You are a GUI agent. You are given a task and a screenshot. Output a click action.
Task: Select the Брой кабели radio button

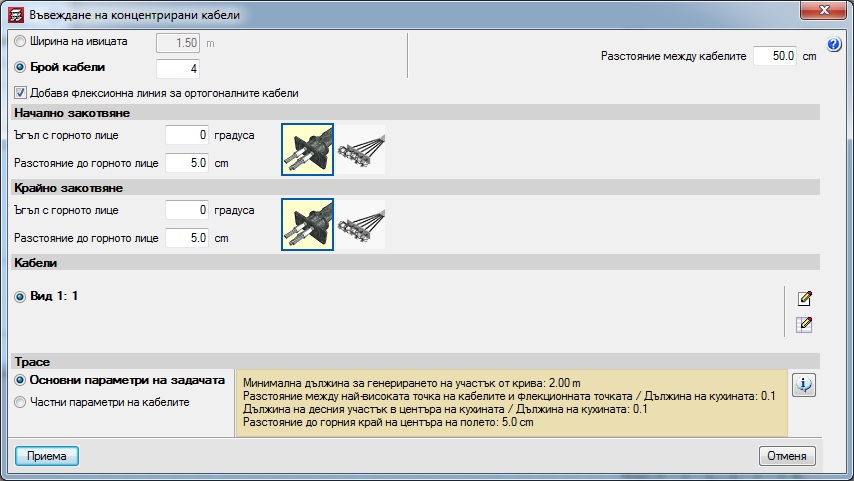coord(20,68)
